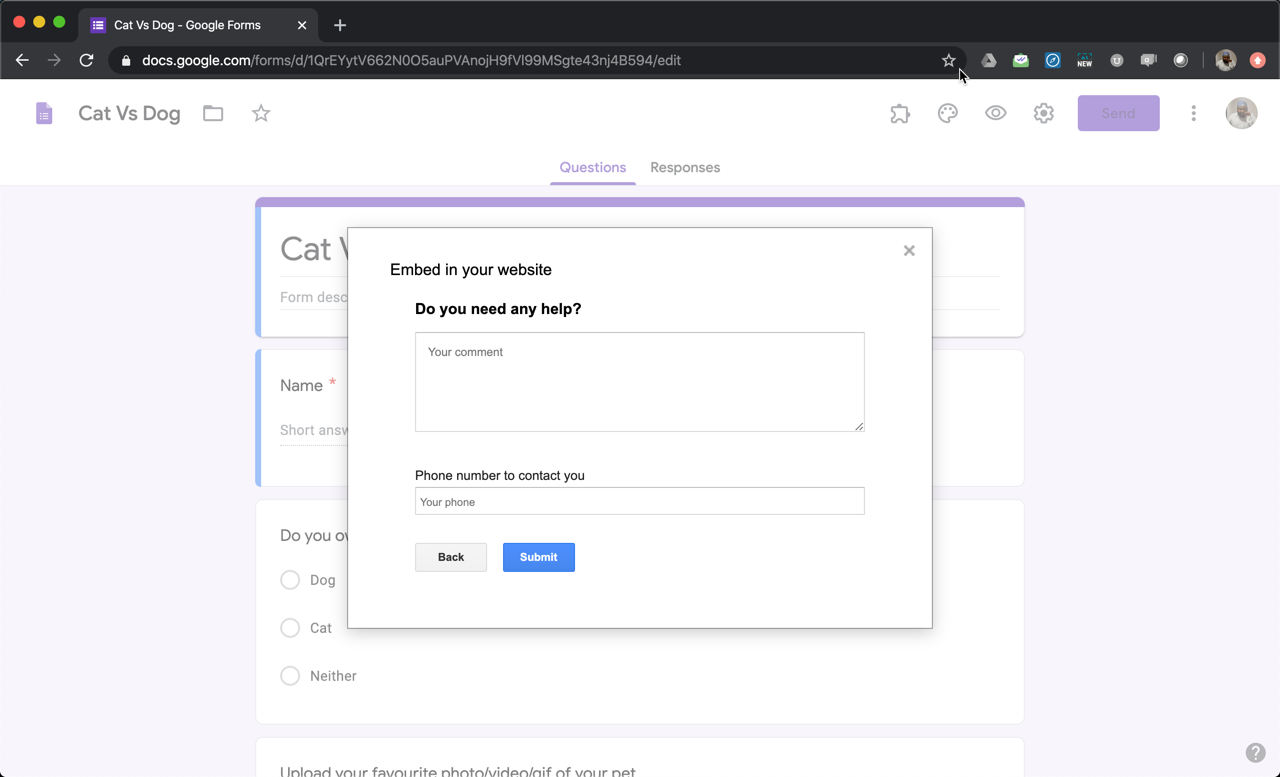
Task: Open Google Forms settings gear
Action: 1043,113
